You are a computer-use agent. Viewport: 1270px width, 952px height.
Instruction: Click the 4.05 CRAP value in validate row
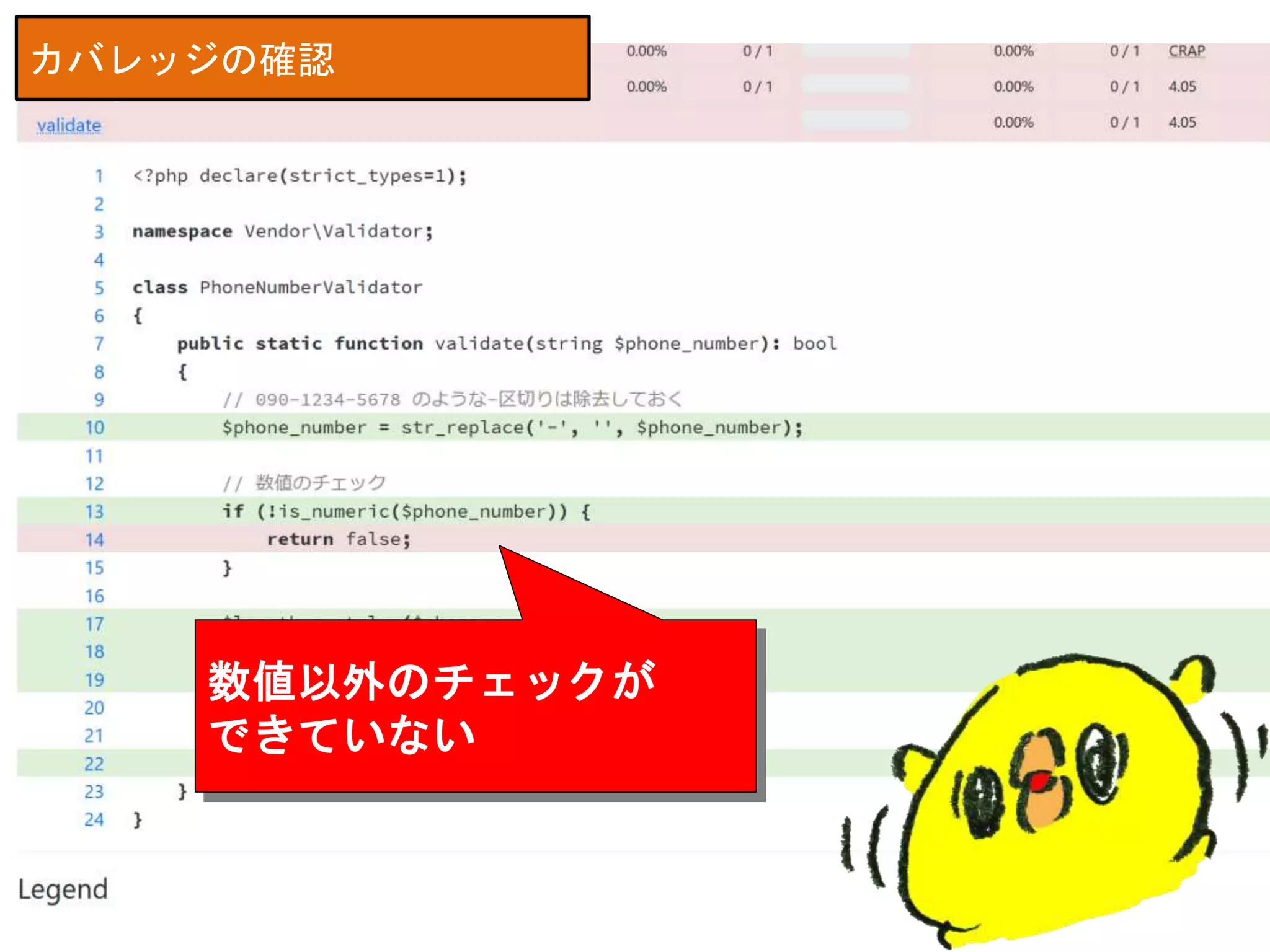pos(1182,123)
